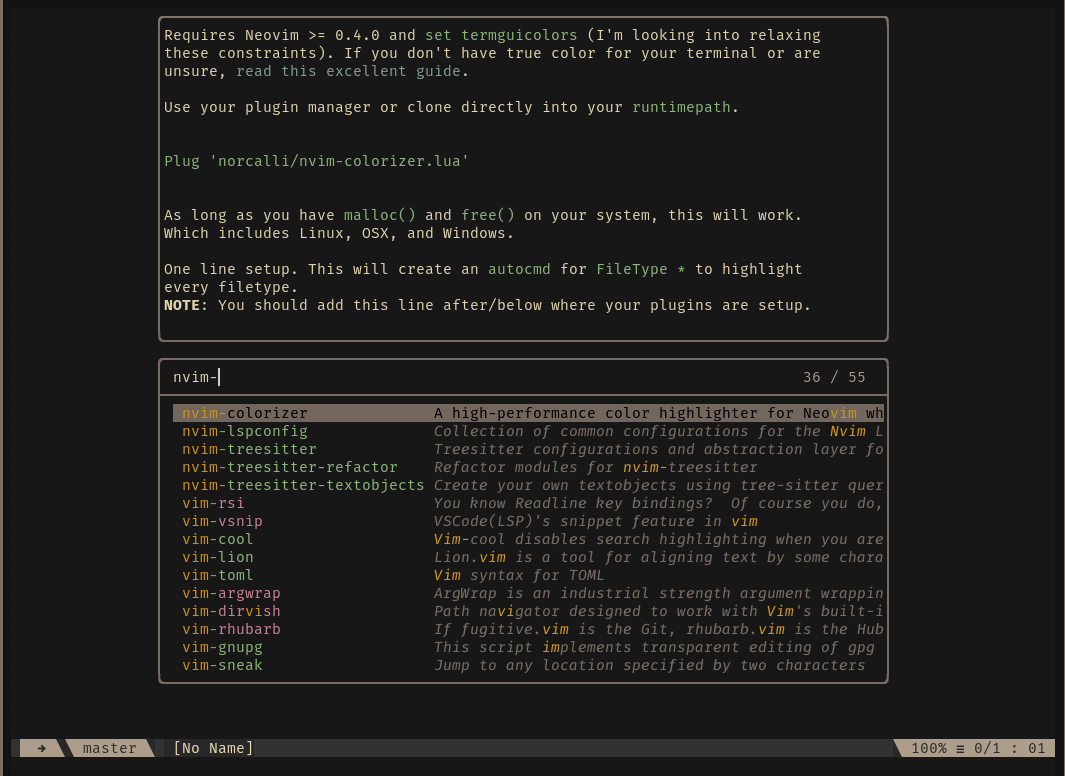Click 'Create your own textobjects' description

click(658, 485)
